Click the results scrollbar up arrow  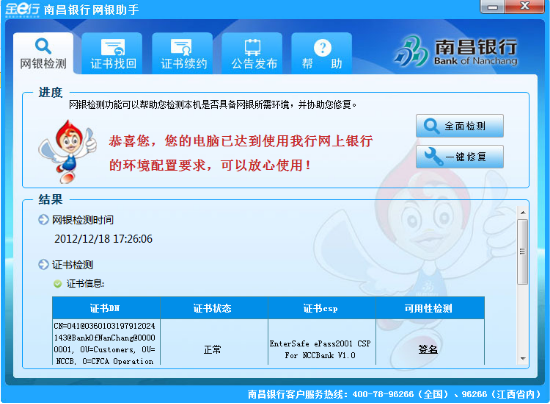[523, 213]
